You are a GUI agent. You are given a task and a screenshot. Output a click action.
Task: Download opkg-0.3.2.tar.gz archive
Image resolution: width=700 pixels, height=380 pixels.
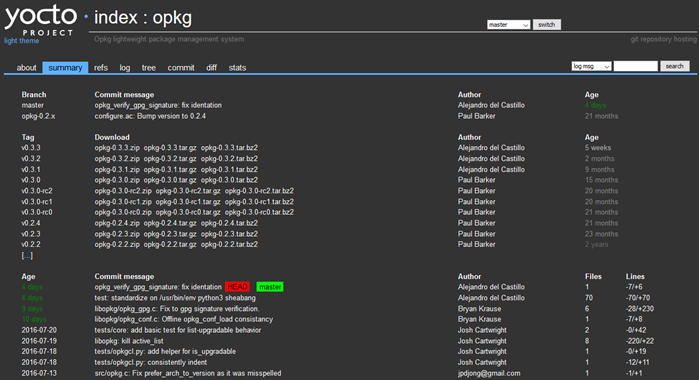(170, 159)
